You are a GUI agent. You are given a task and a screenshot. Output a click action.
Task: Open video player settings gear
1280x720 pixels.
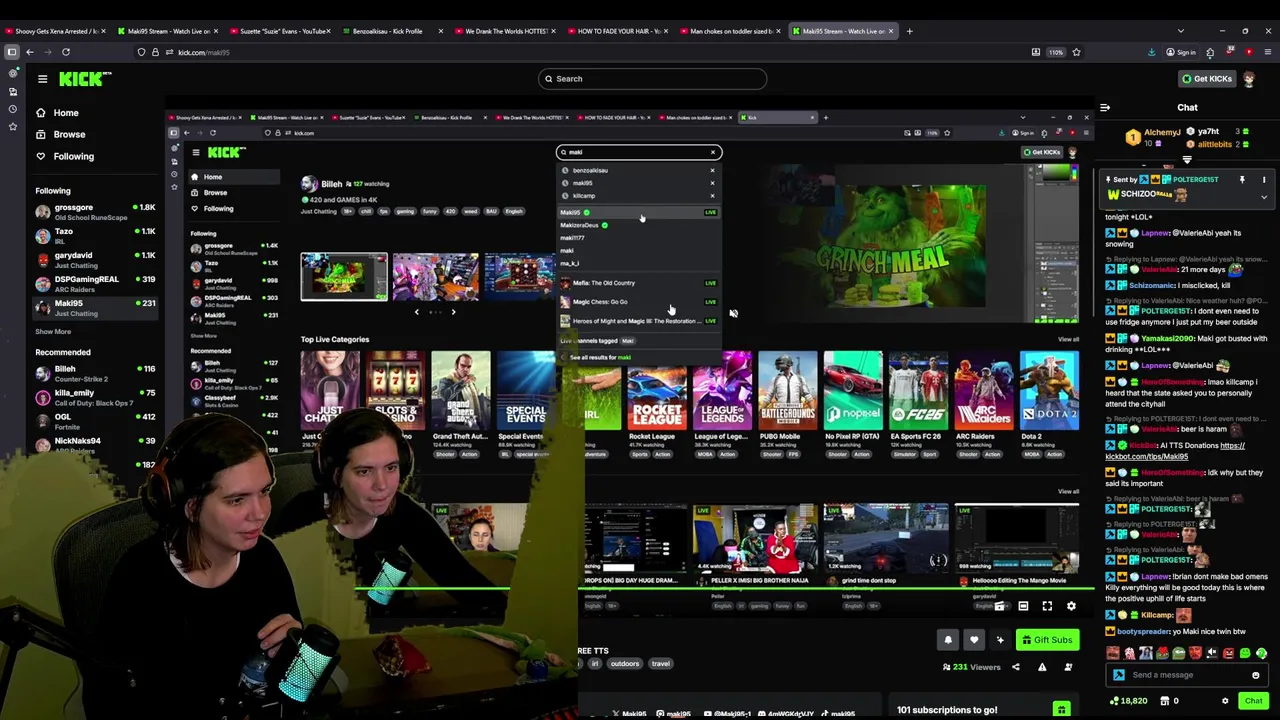pos(1071,606)
